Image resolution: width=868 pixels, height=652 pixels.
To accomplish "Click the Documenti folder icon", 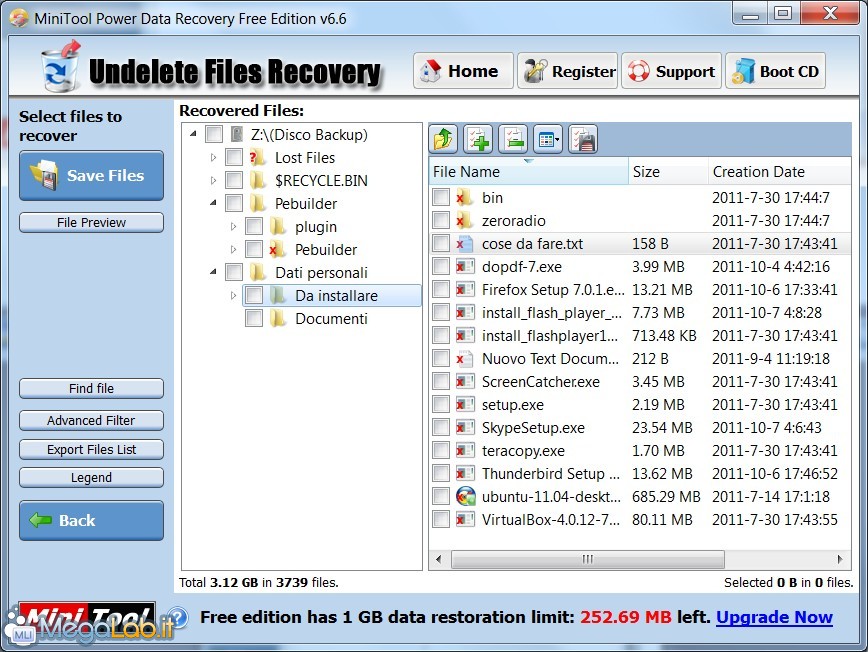I will pyautogui.click(x=277, y=319).
